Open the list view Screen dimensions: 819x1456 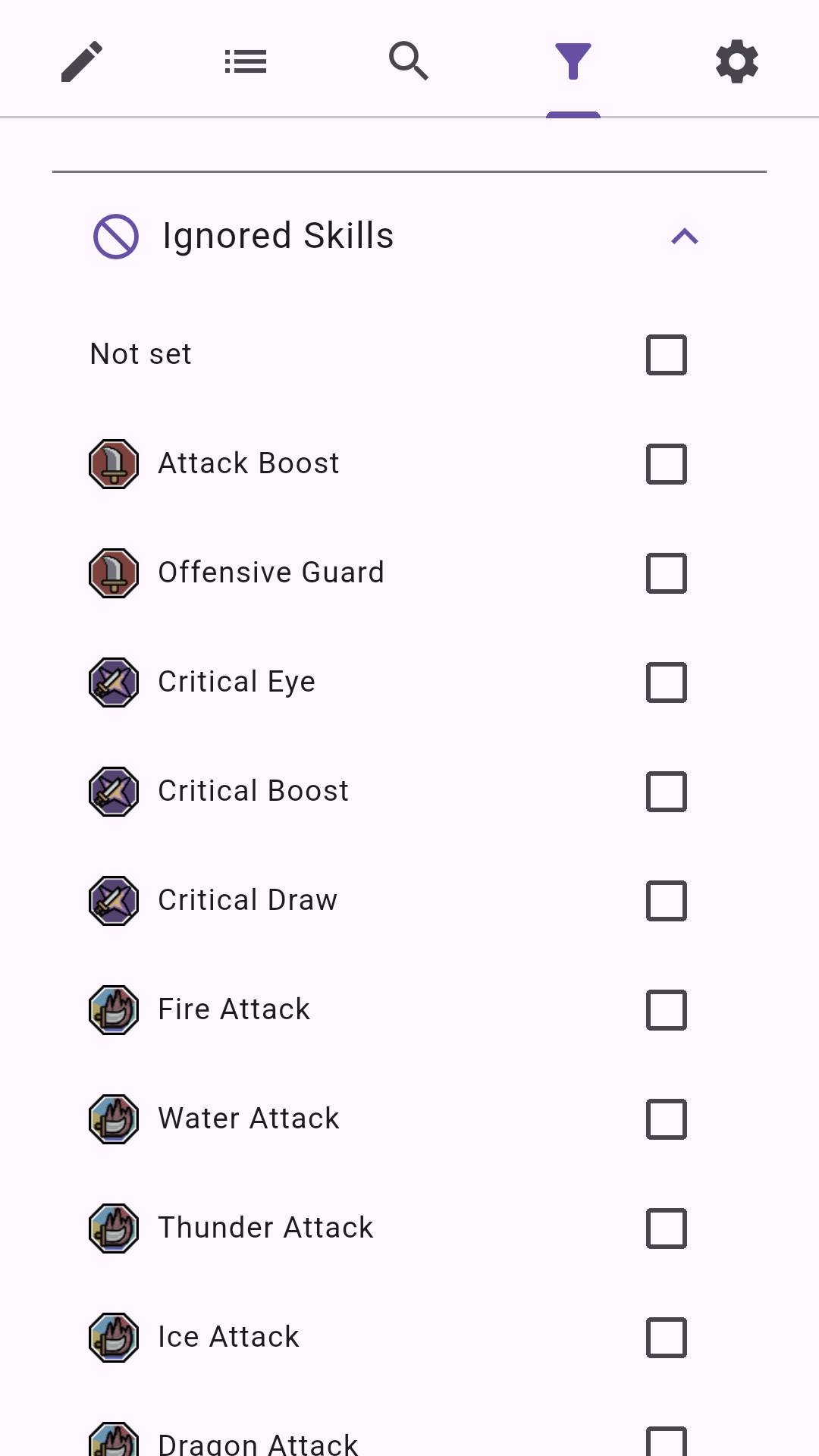click(246, 61)
